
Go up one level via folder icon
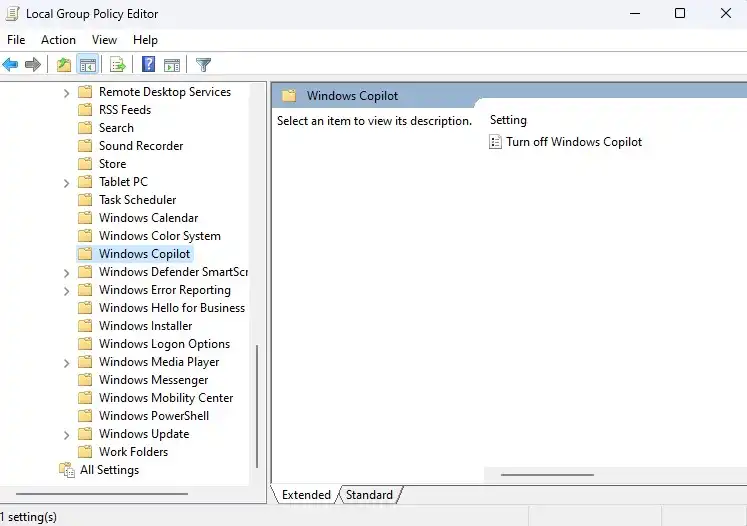pyautogui.click(x=63, y=64)
